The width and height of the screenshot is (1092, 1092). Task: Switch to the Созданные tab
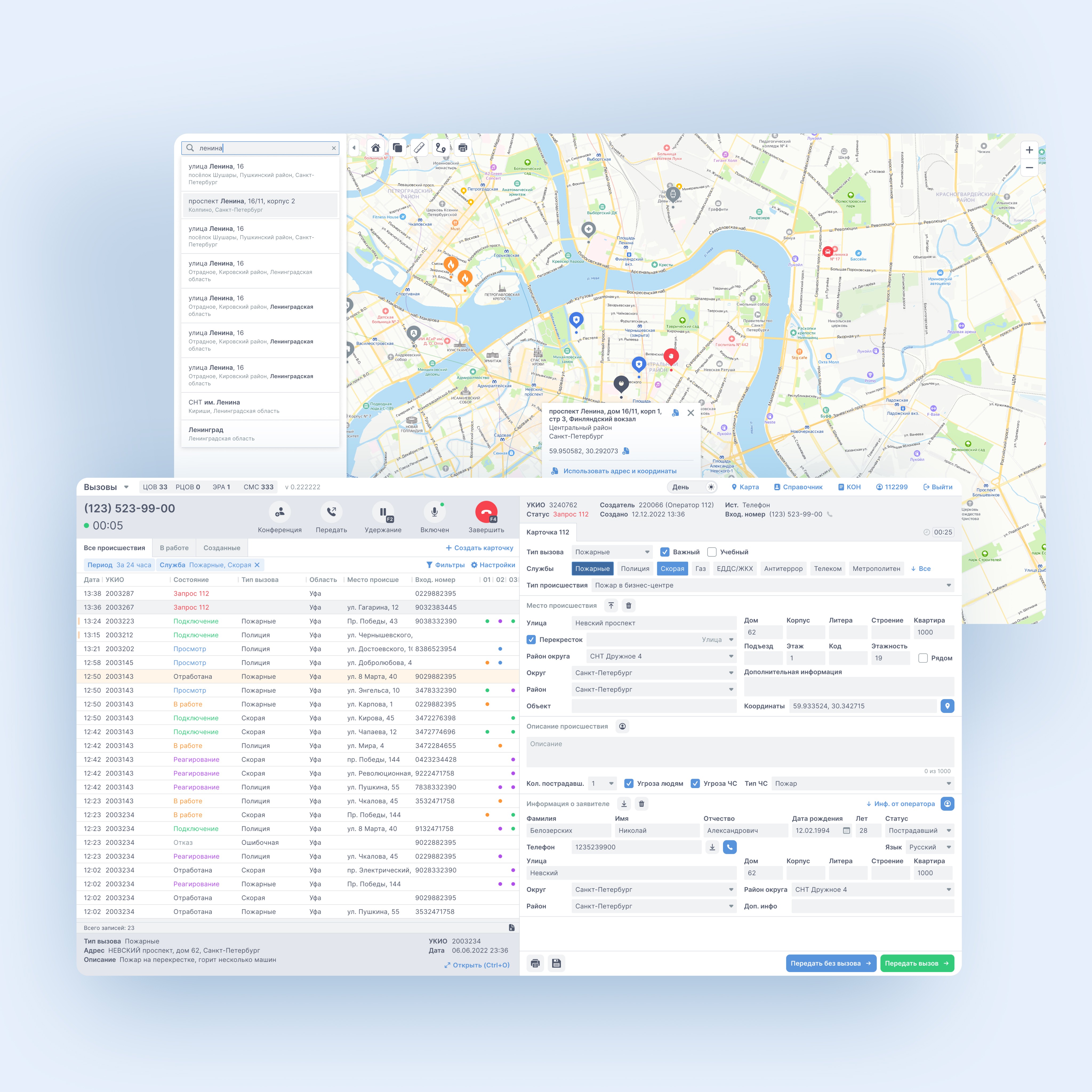tap(222, 548)
